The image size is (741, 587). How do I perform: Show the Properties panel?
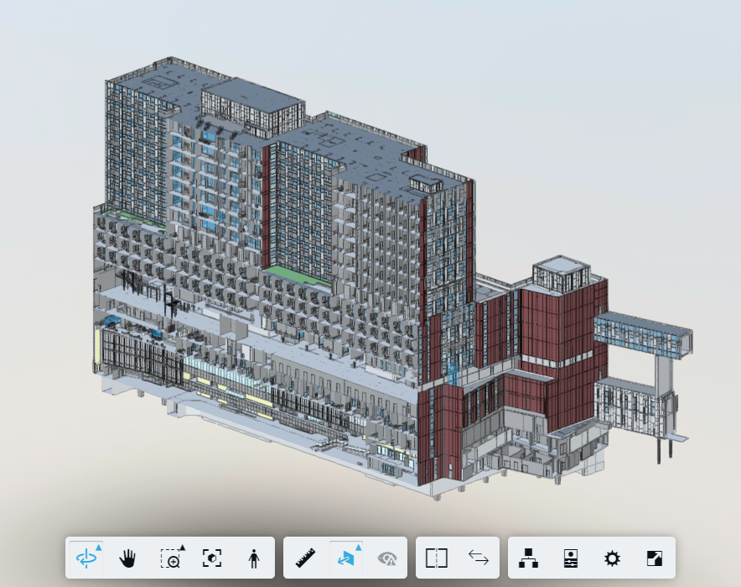(x=570, y=558)
